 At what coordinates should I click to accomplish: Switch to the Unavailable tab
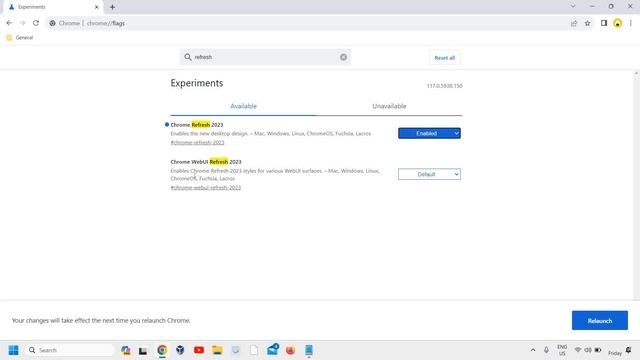pos(389,106)
